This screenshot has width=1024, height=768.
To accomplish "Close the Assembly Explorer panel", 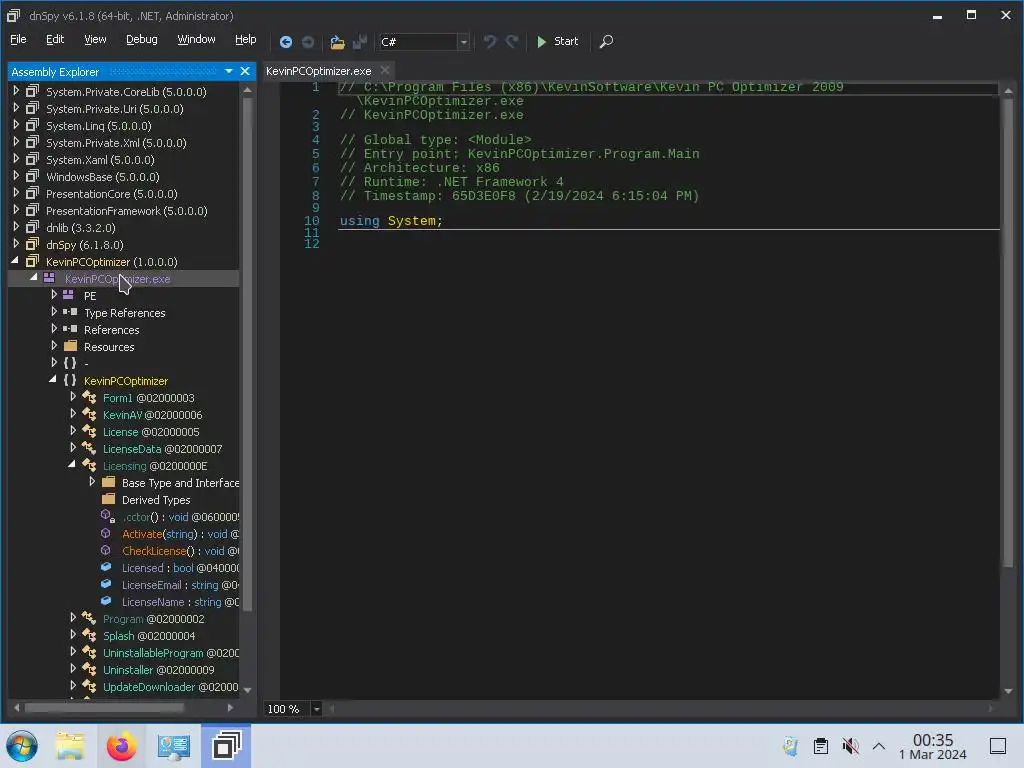I will tap(245, 71).
